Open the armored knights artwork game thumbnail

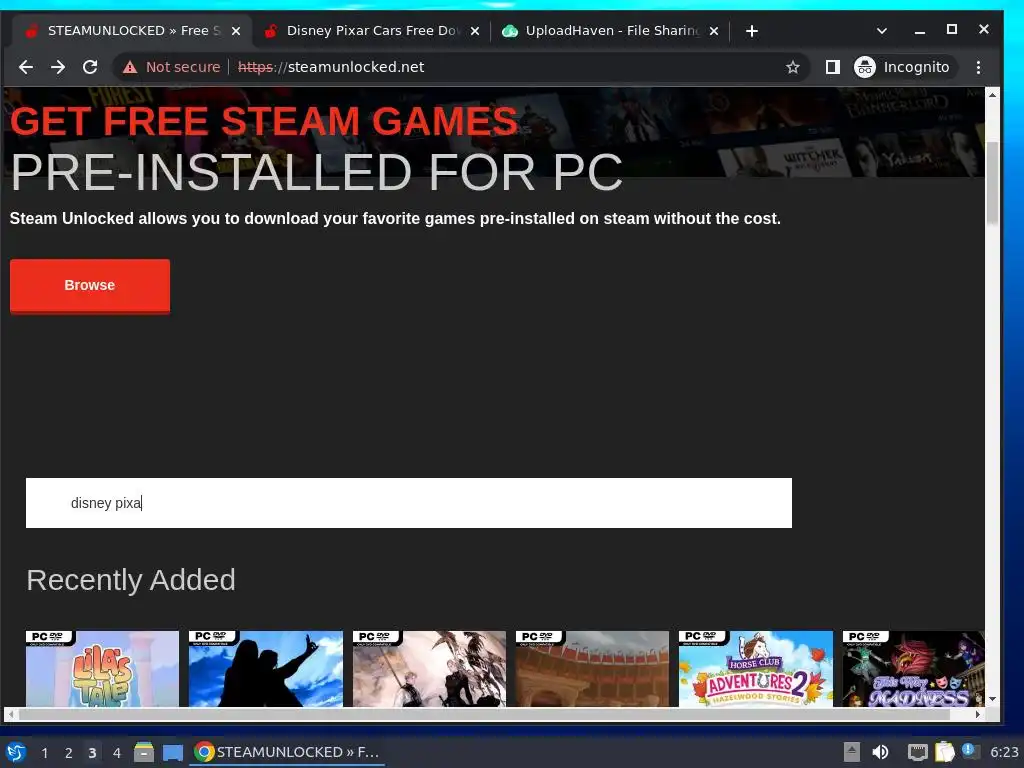(x=429, y=668)
